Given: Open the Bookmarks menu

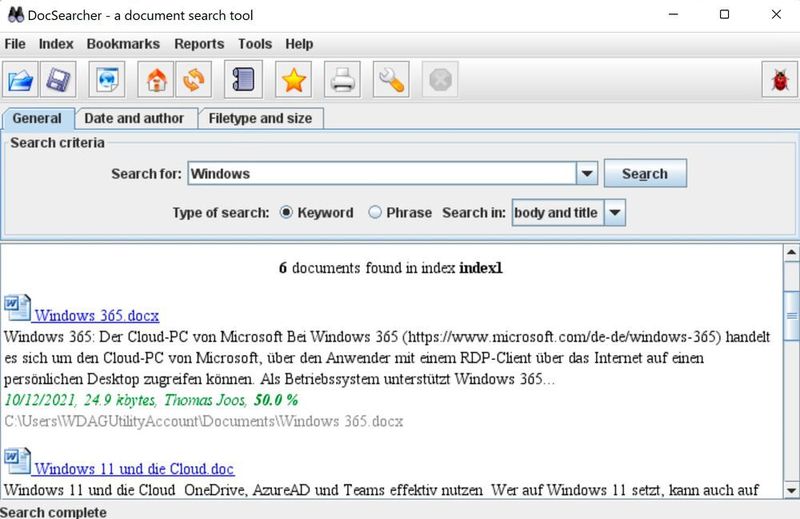Looking at the screenshot, I should (x=123, y=44).
